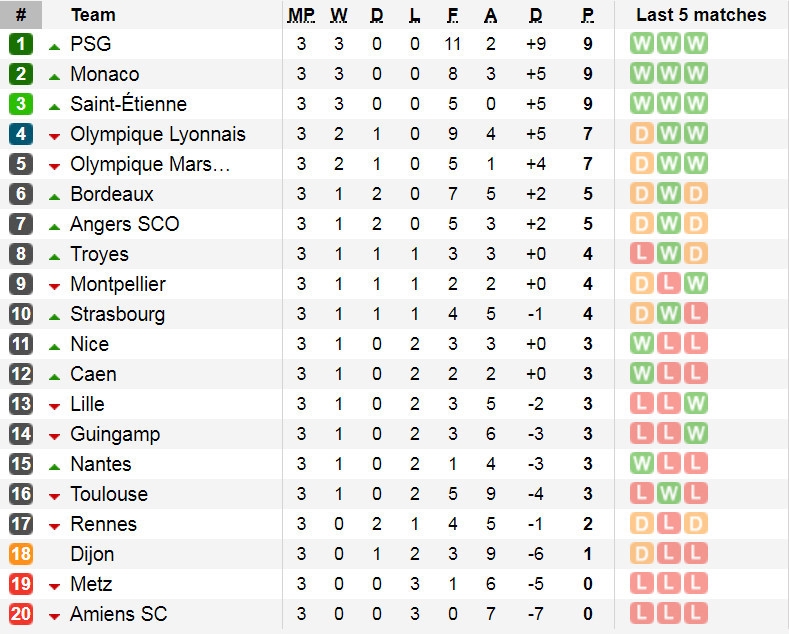This screenshot has width=789, height=634.
Task: Click the Last 5 matches header
Action: (x=701, y=15)
